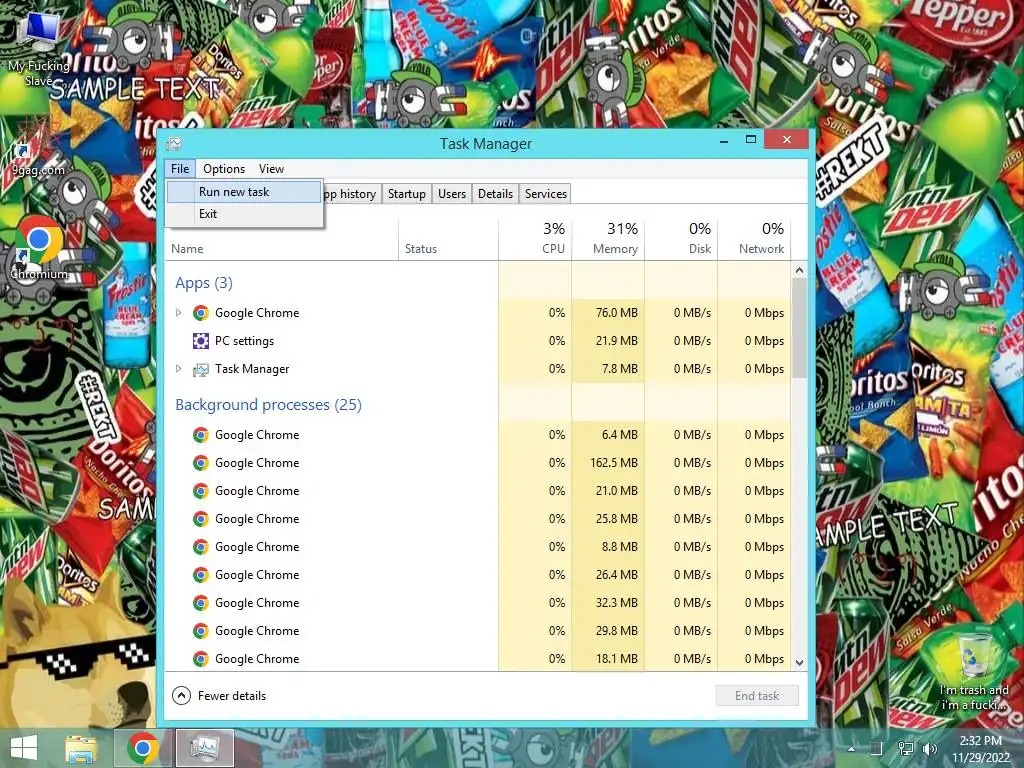1024x768 pixels.
Task: Select the Chrome icon using 8.8 MB
Action: (200, 547)
